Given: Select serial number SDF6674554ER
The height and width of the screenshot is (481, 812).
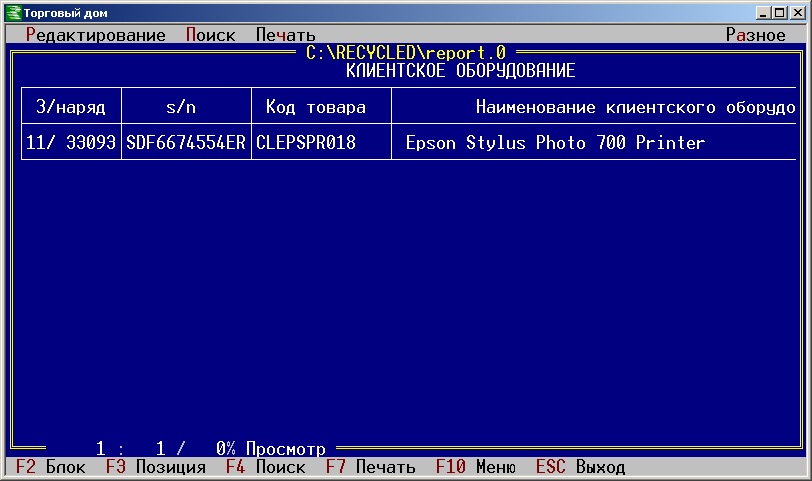Looking at the screenshot, I should [186, 142].
